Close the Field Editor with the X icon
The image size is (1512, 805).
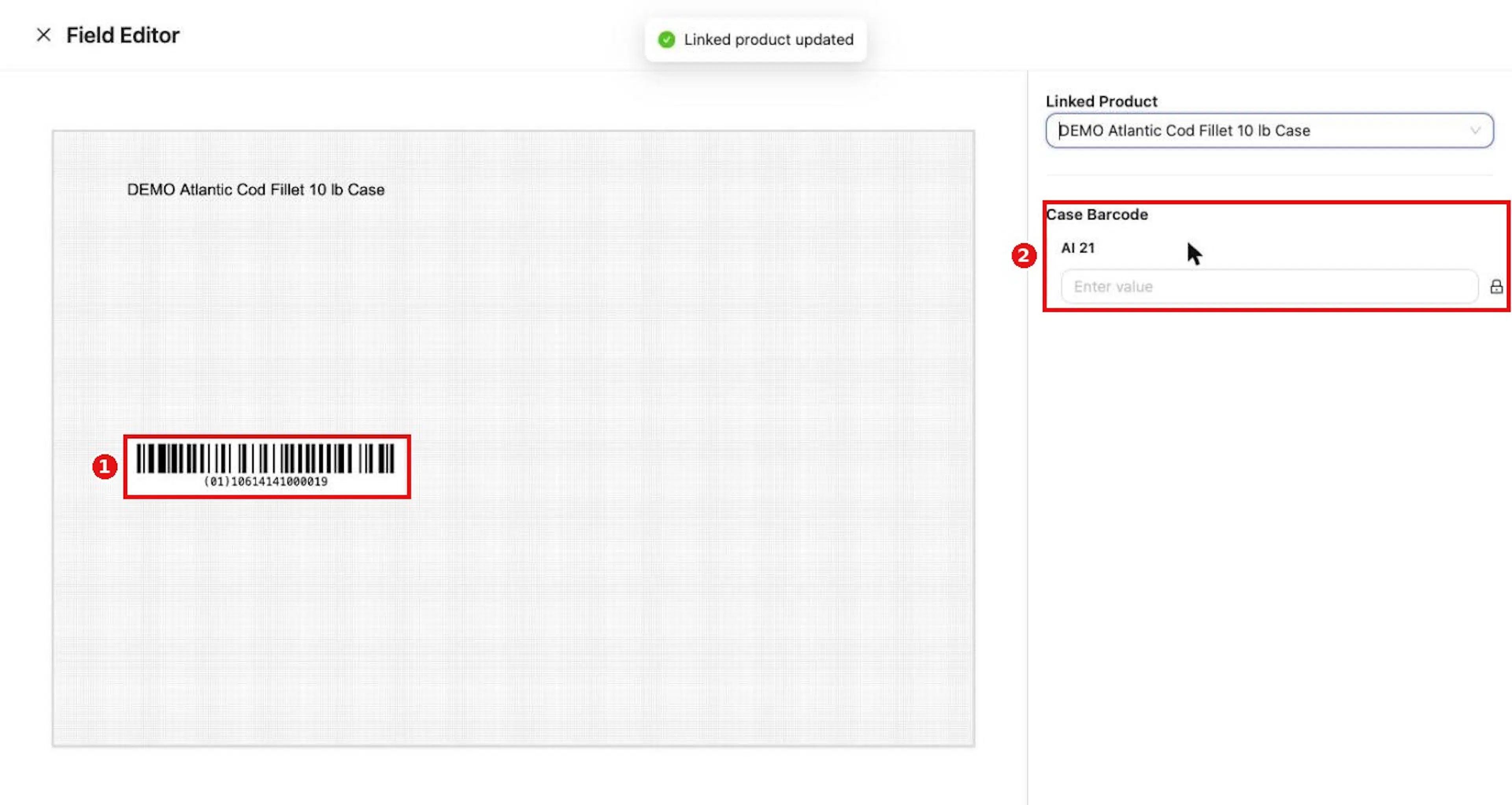[43, 35]
